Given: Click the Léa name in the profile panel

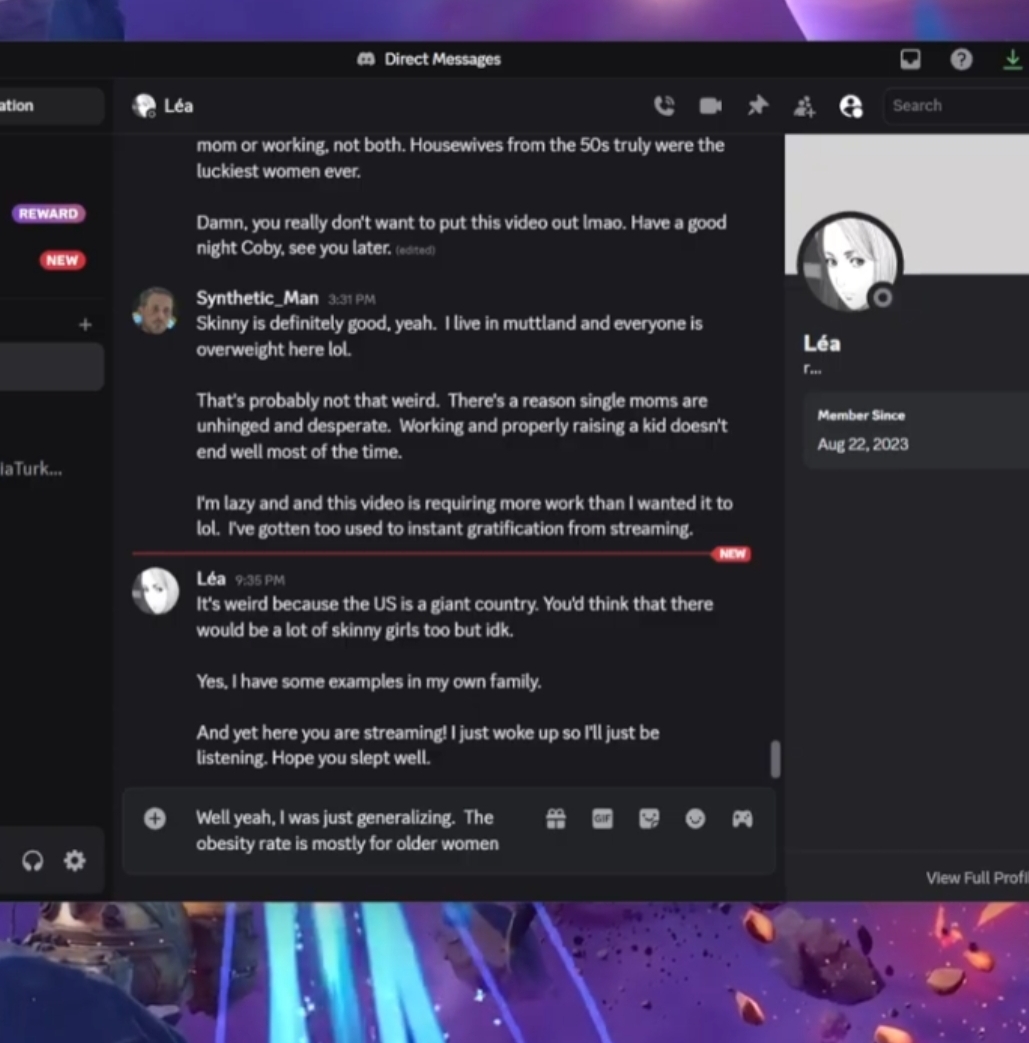Looking at the screenshot, I should (821, 344).
